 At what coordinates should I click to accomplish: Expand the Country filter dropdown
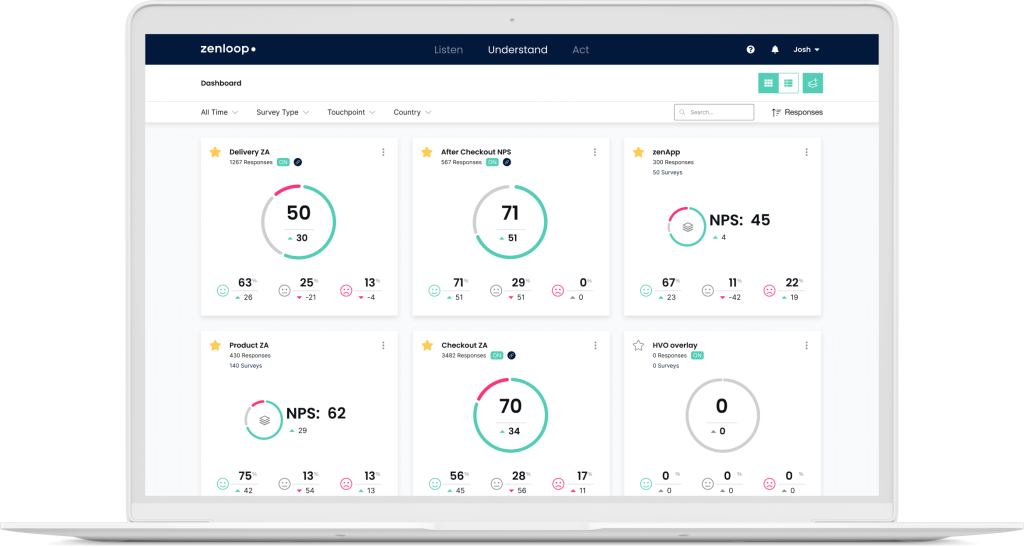coord(412,112)
